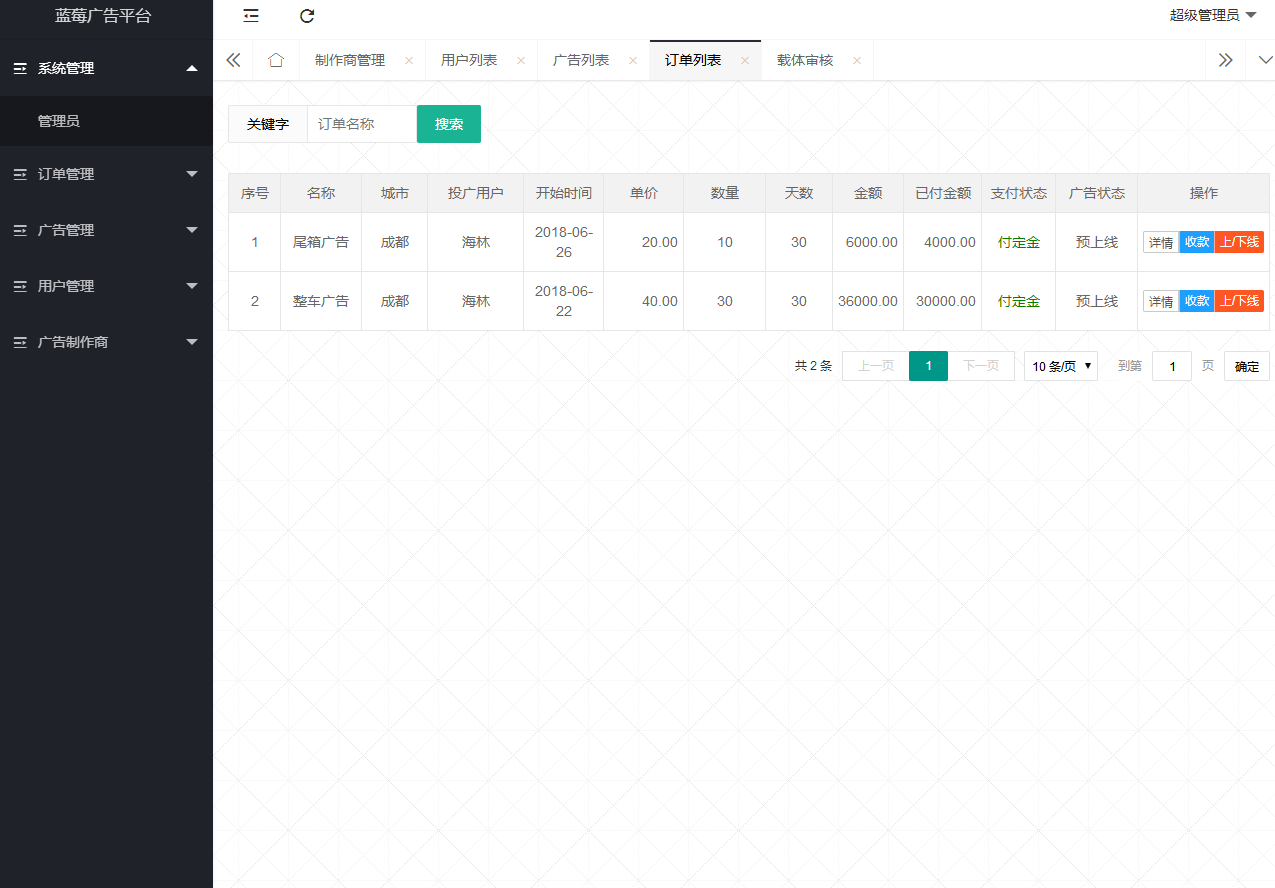Open 详情 for the 尾箱广告 order
Screen dimensions: 1275x888
(1160, 242)
